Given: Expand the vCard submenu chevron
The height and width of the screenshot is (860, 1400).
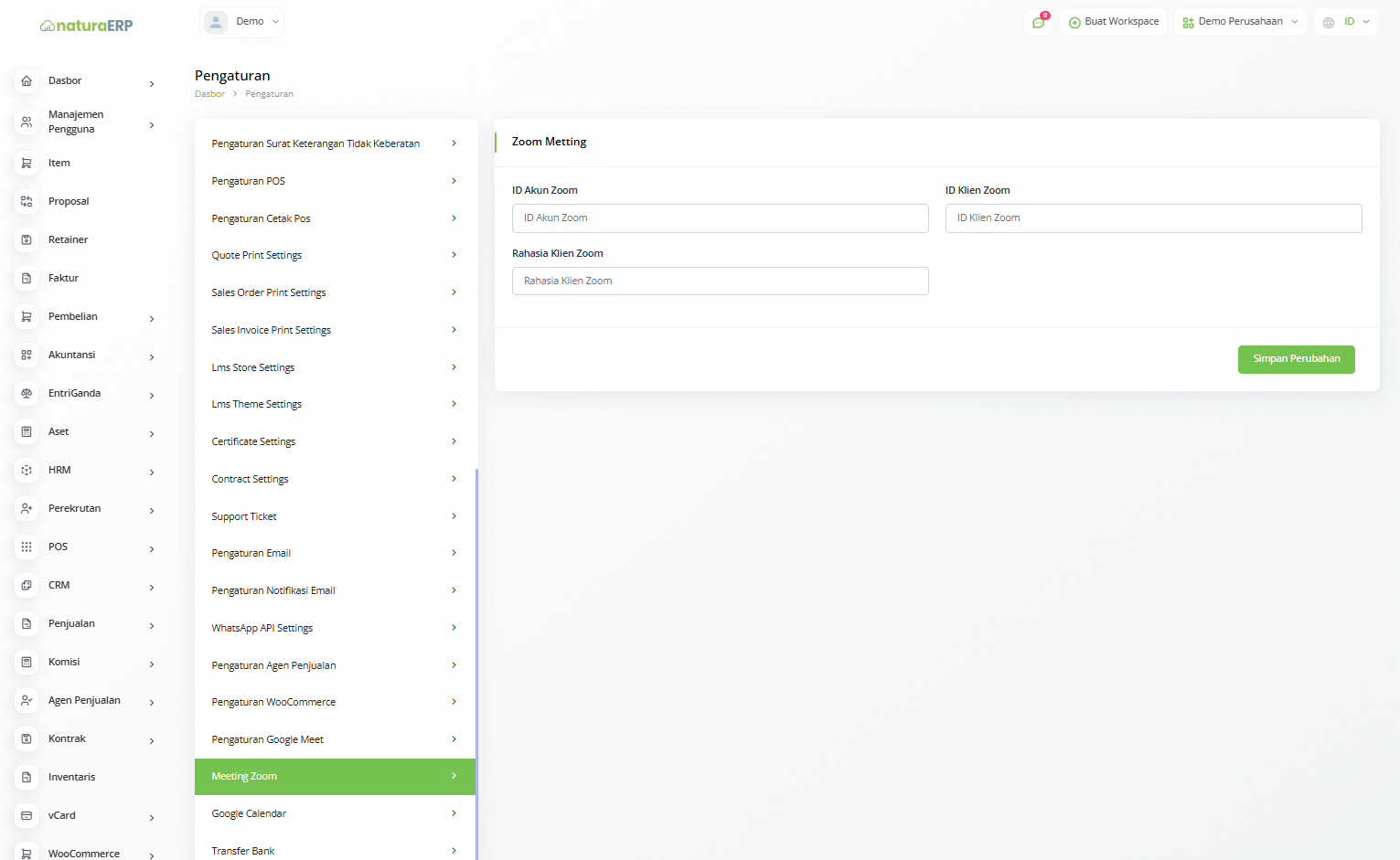Looking at the screenshot, I should click(x=152, y=818).
